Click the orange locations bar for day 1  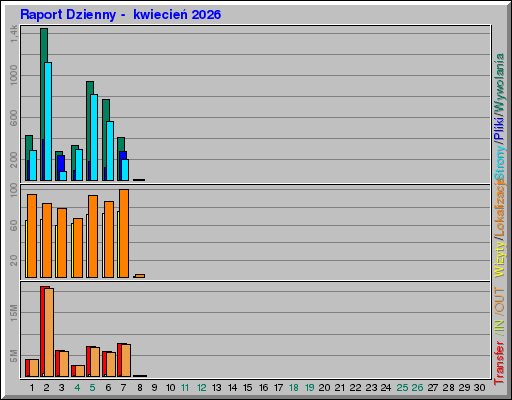pos(32,236)
